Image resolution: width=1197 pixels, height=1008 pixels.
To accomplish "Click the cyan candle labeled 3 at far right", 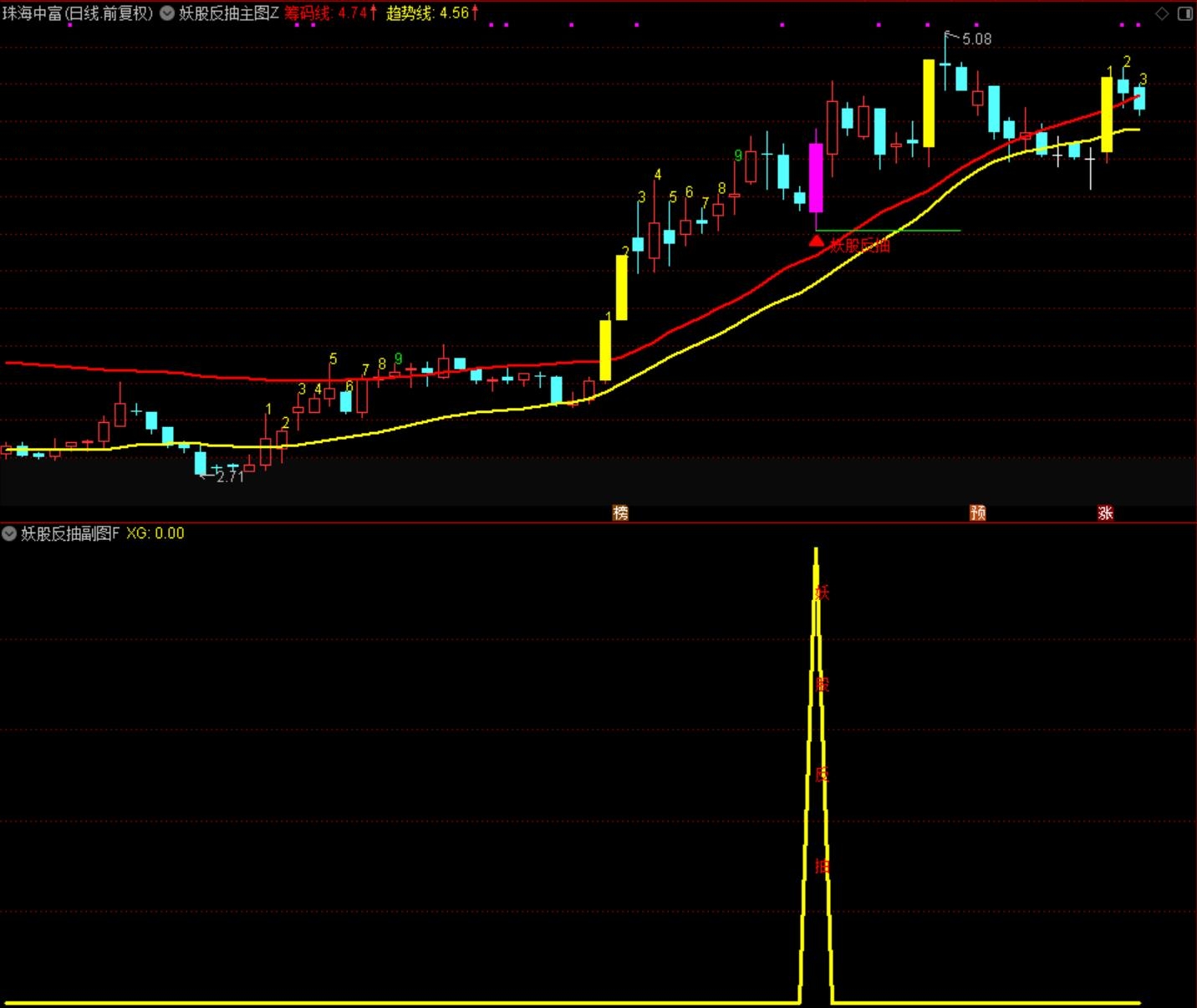I will click(x=1139, y=99).
